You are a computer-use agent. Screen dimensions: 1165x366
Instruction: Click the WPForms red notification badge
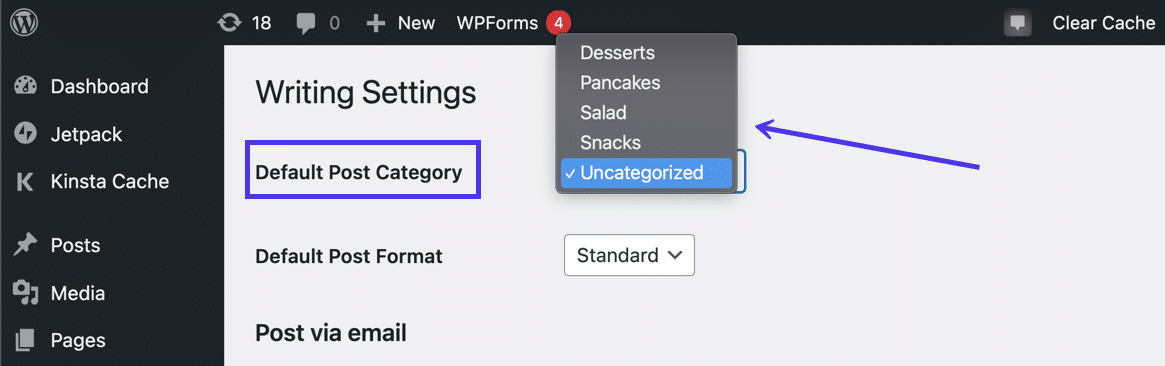559,23
